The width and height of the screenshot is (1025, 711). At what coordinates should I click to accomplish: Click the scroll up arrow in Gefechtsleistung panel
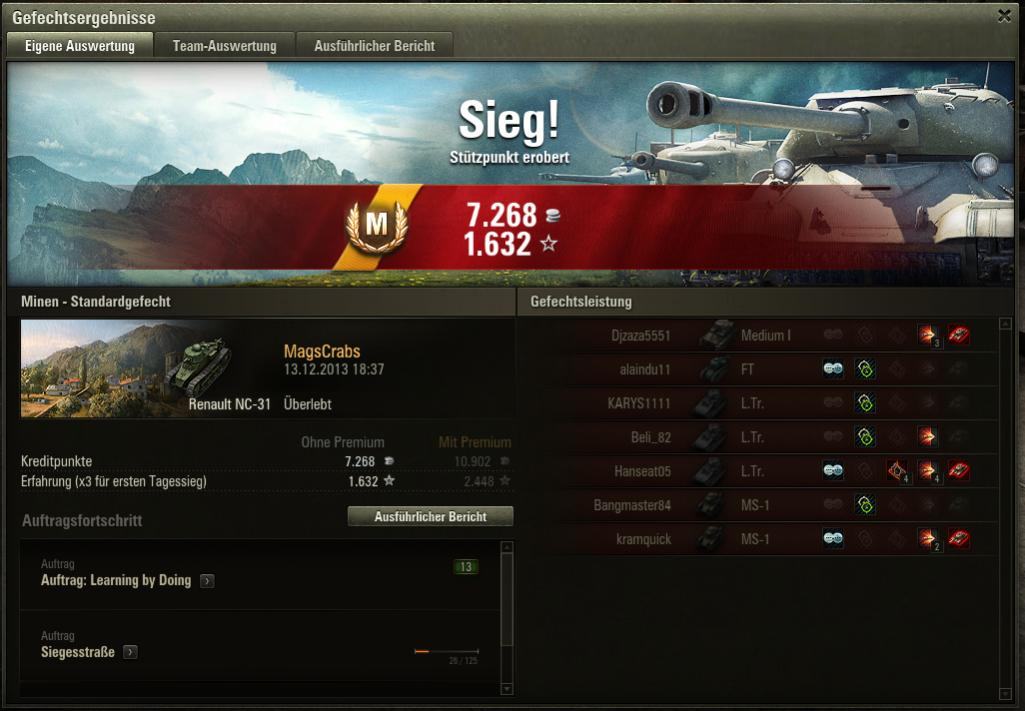point(1006,323)
